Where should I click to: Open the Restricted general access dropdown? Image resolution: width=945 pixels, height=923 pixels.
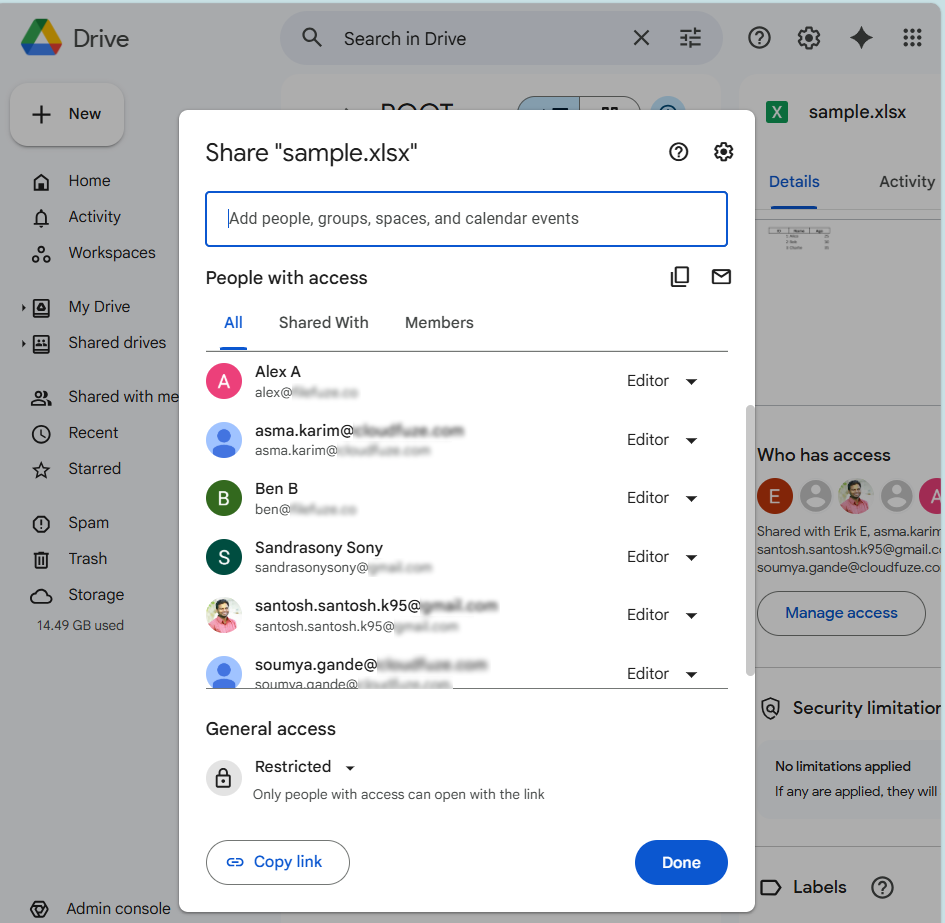coord(305,766)
